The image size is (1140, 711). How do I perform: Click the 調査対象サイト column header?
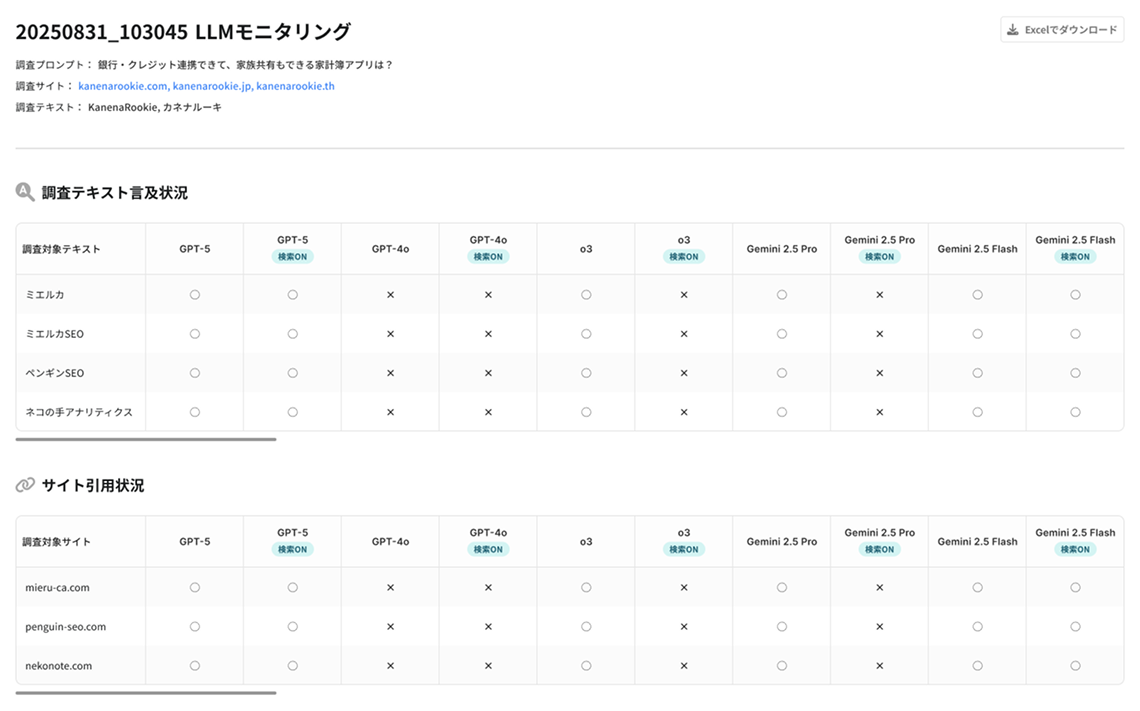click(x=57, y=542)
